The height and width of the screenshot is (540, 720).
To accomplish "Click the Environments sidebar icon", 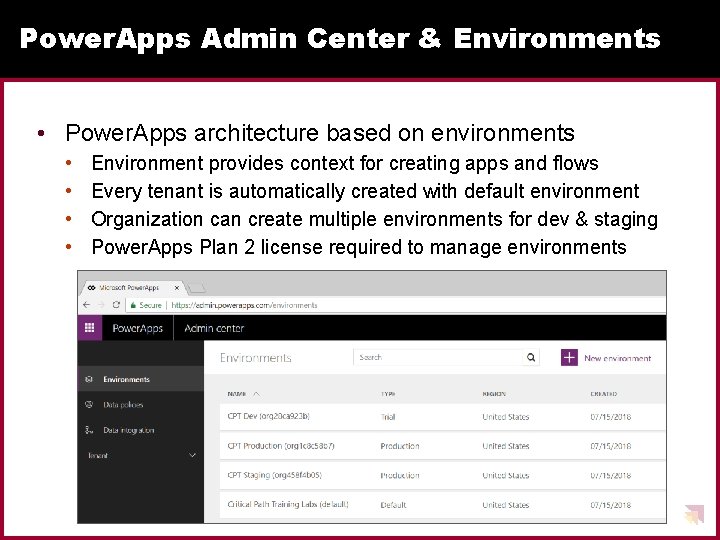I will pos(89,379).
